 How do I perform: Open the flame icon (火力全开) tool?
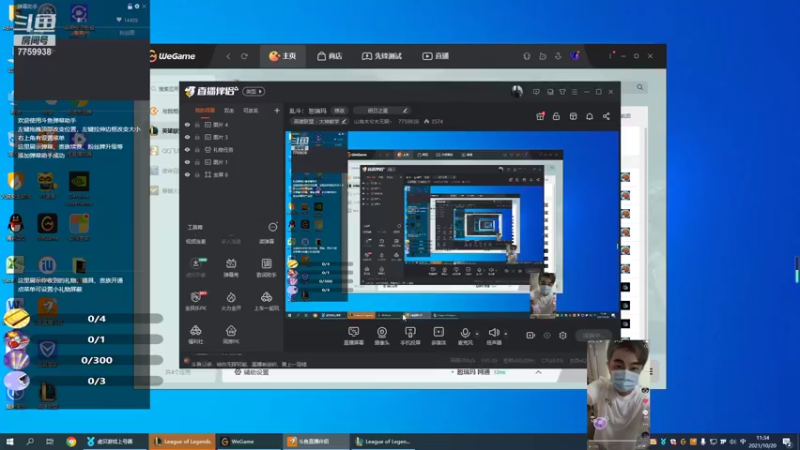point(231,301)
